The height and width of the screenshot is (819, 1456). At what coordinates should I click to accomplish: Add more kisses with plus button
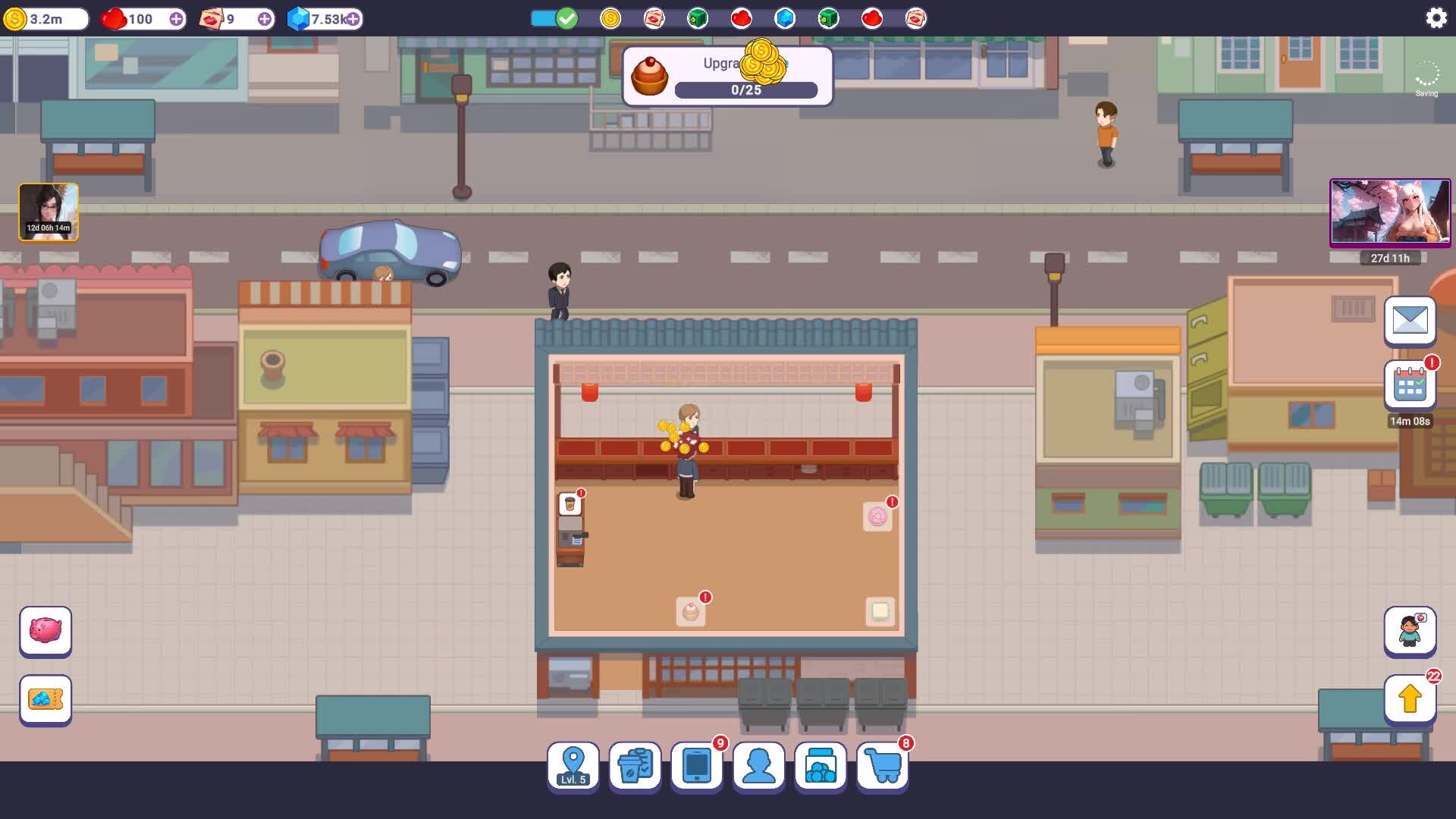click(264, 19)
